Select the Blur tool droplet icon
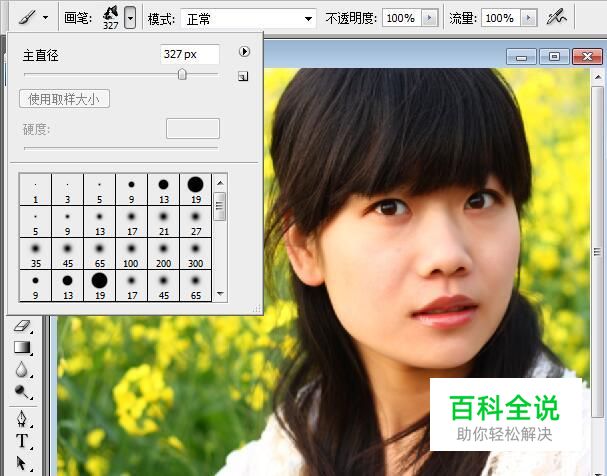607x476 pixels. (x=22, y=369)
